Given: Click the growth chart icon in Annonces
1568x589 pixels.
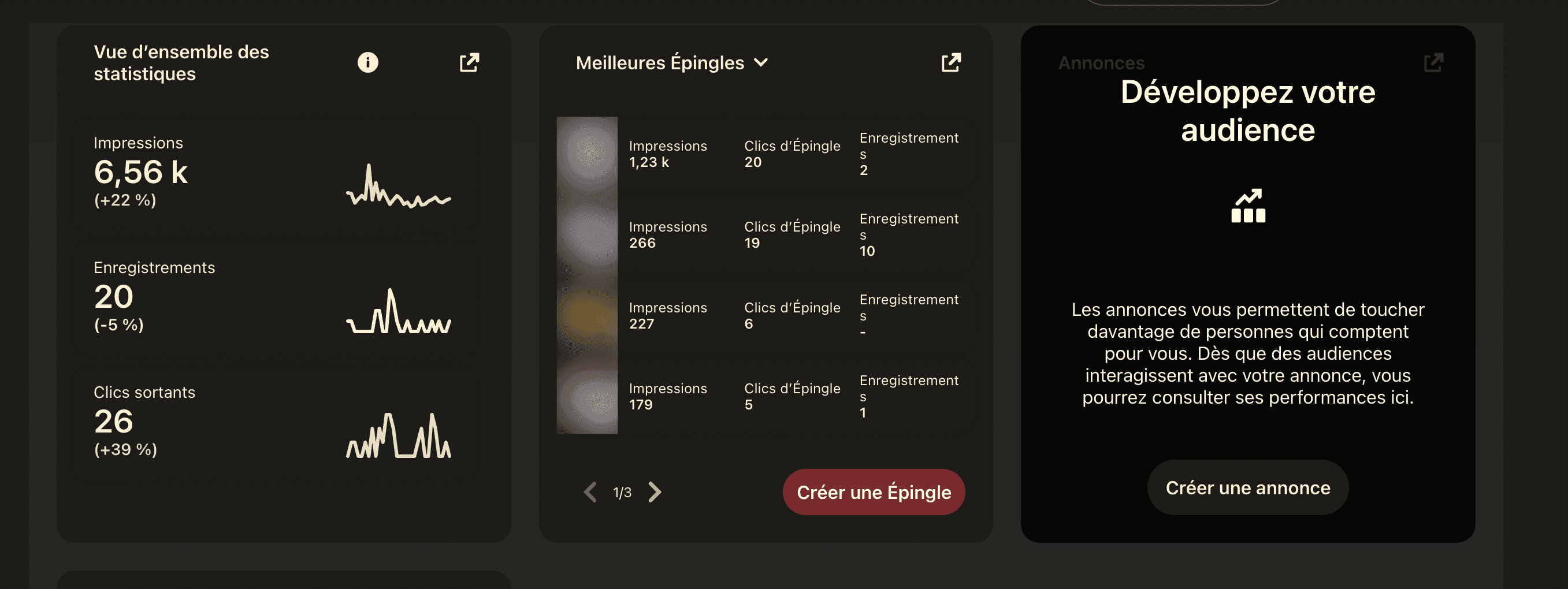Looking at the screenshot, I should click(x=1248, y=206).
